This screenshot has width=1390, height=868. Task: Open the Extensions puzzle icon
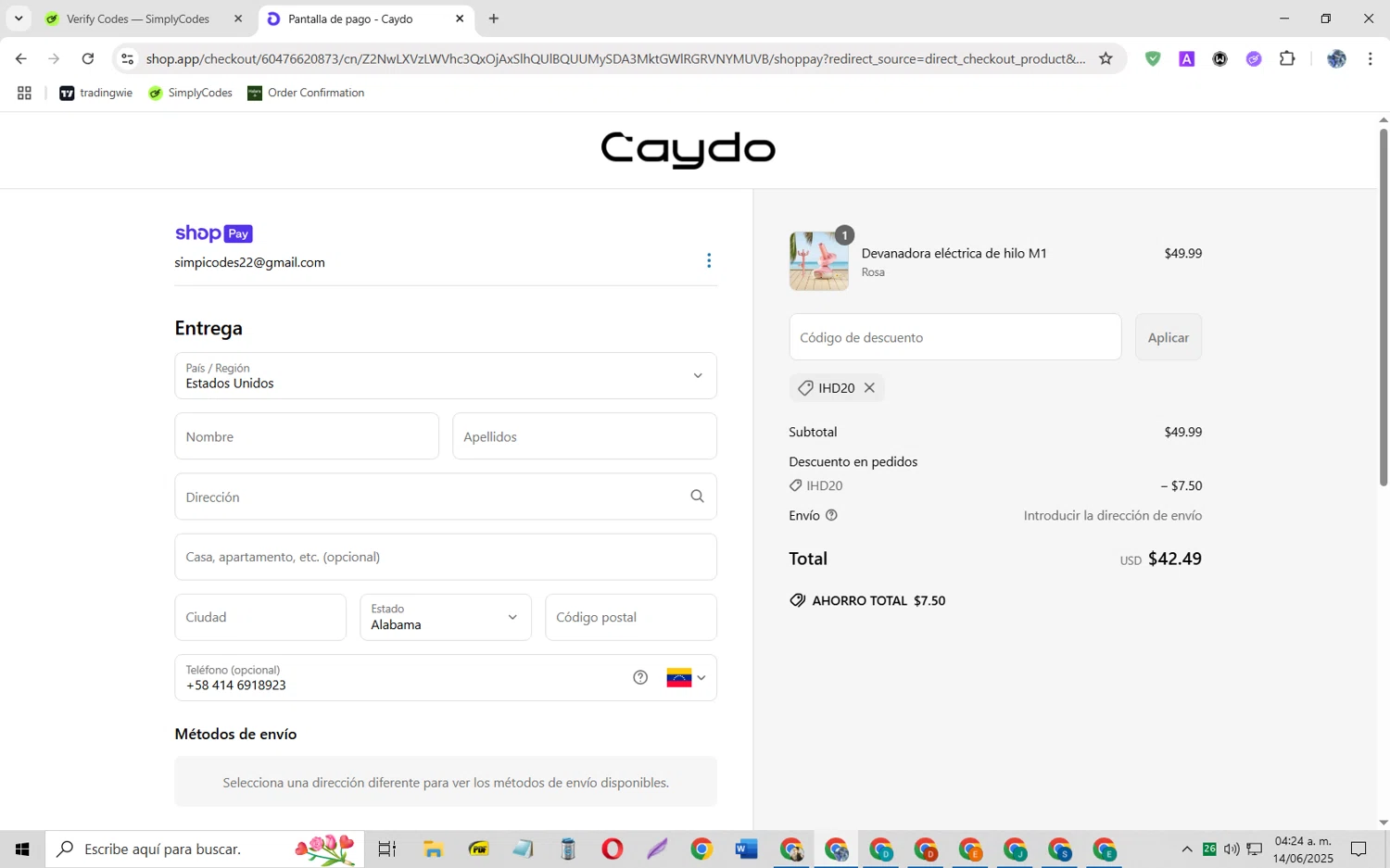(1287, 58)
